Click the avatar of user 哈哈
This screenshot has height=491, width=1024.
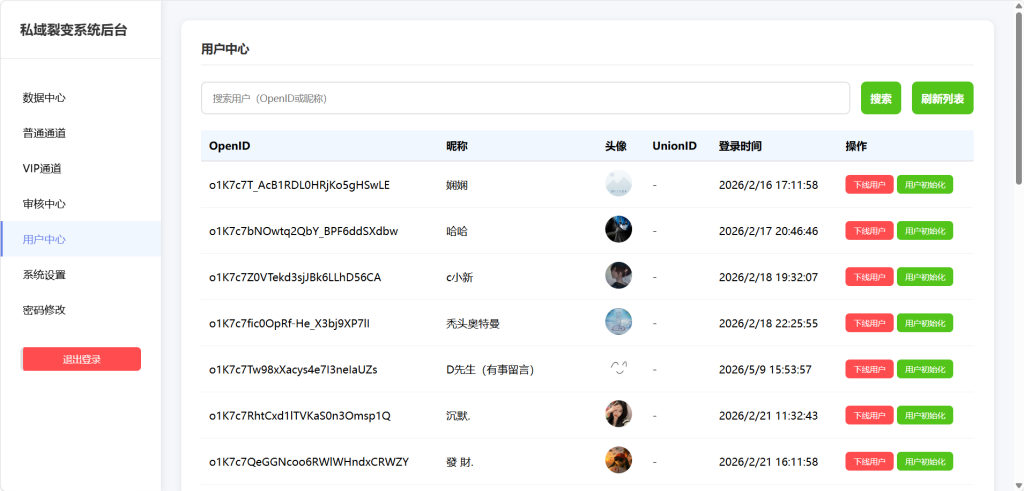pos(618,229)
